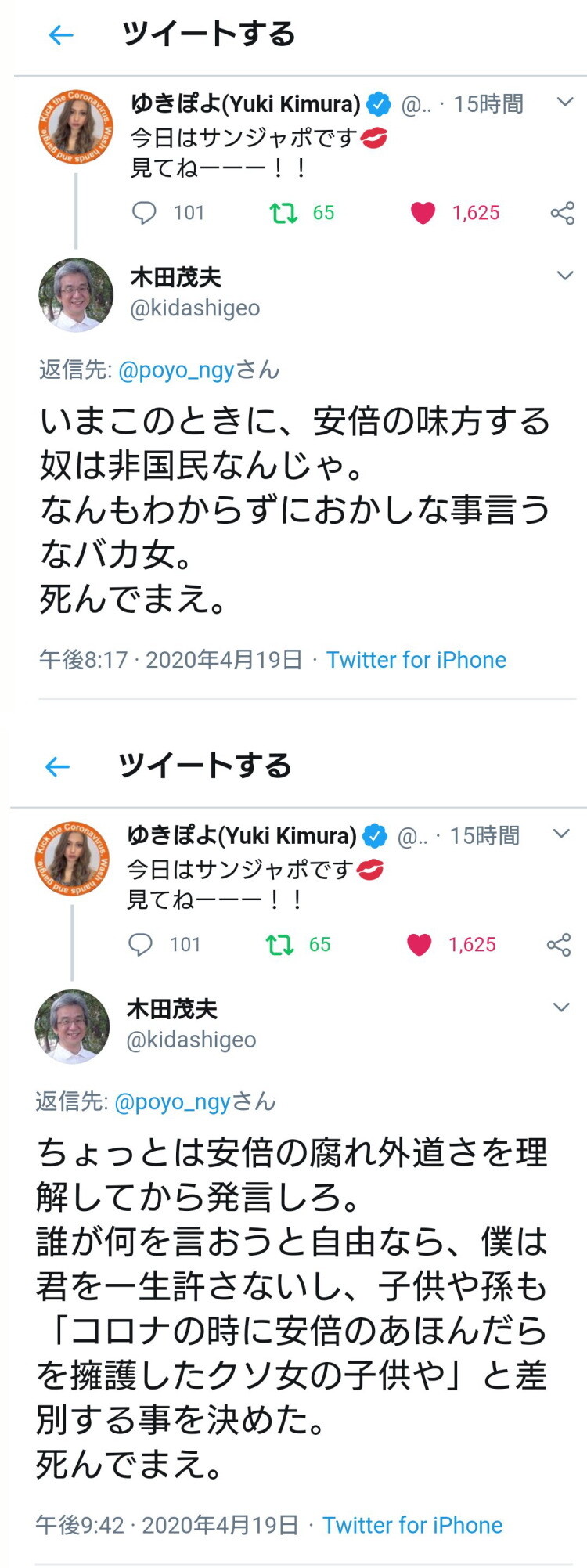
Task: Tap Twitter for iPhone link under 8:17 tweet
Action: point(416,660)
